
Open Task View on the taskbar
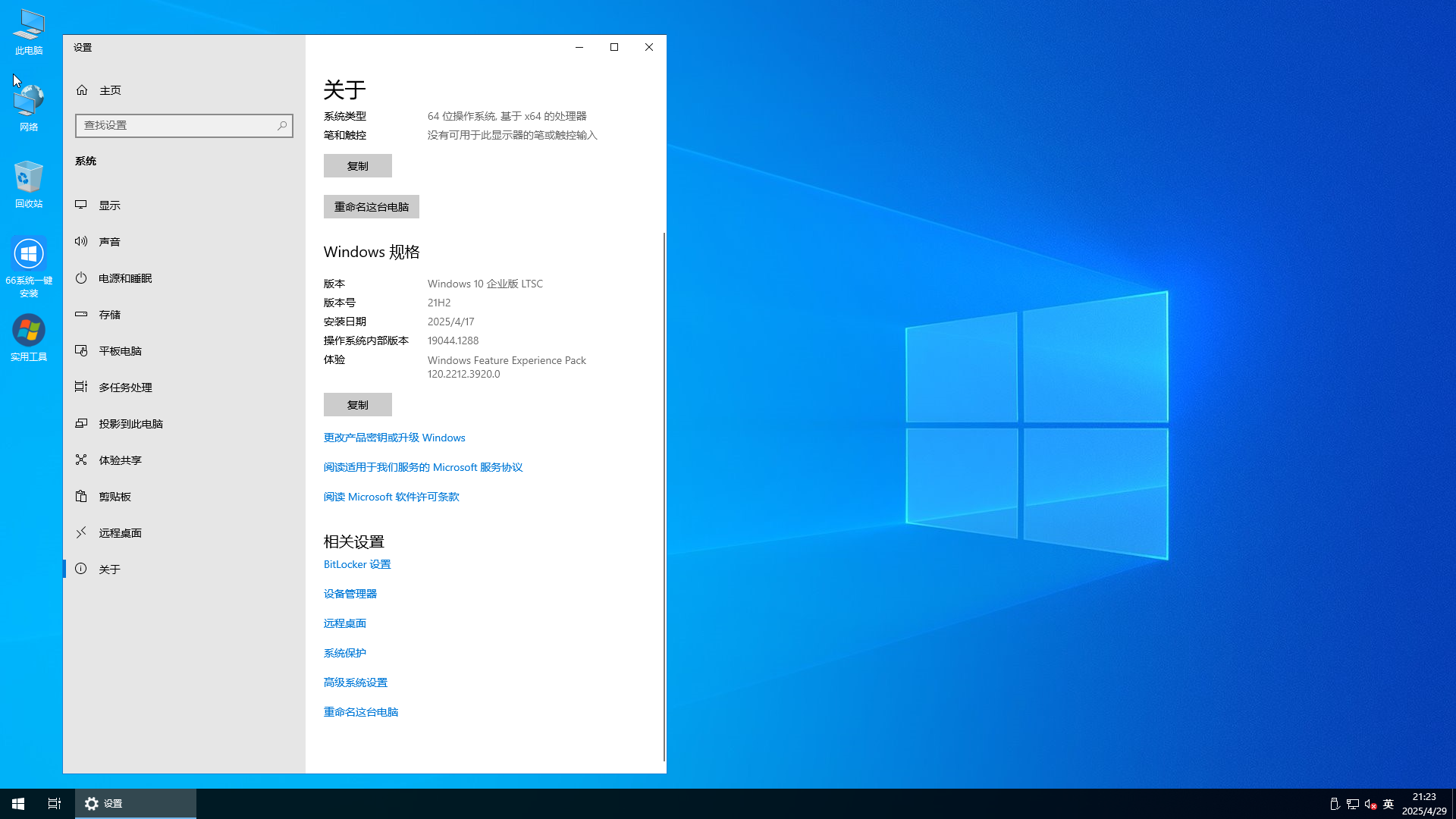point(55,804)
